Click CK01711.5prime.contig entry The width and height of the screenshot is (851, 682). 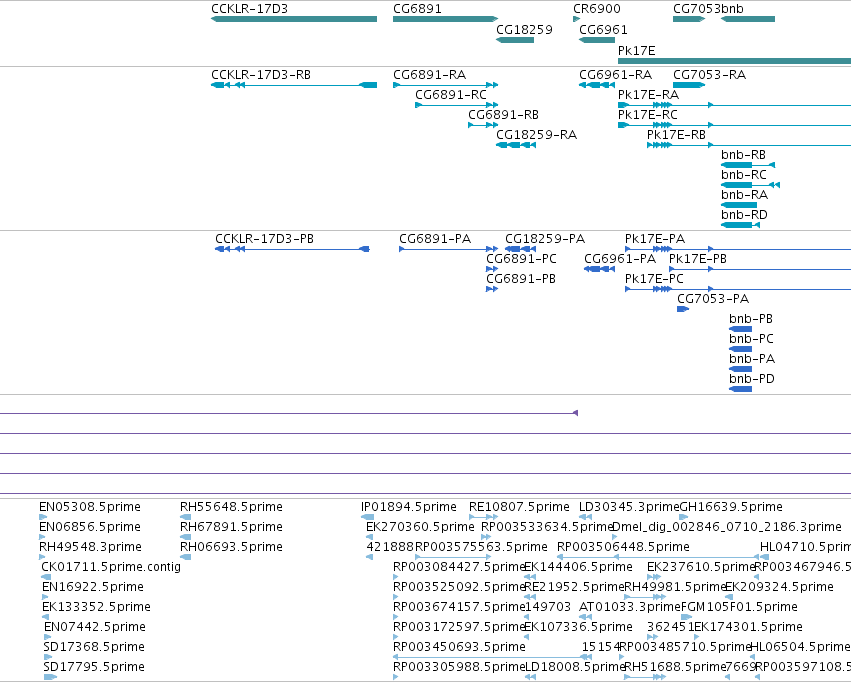[x=46, y=577]
